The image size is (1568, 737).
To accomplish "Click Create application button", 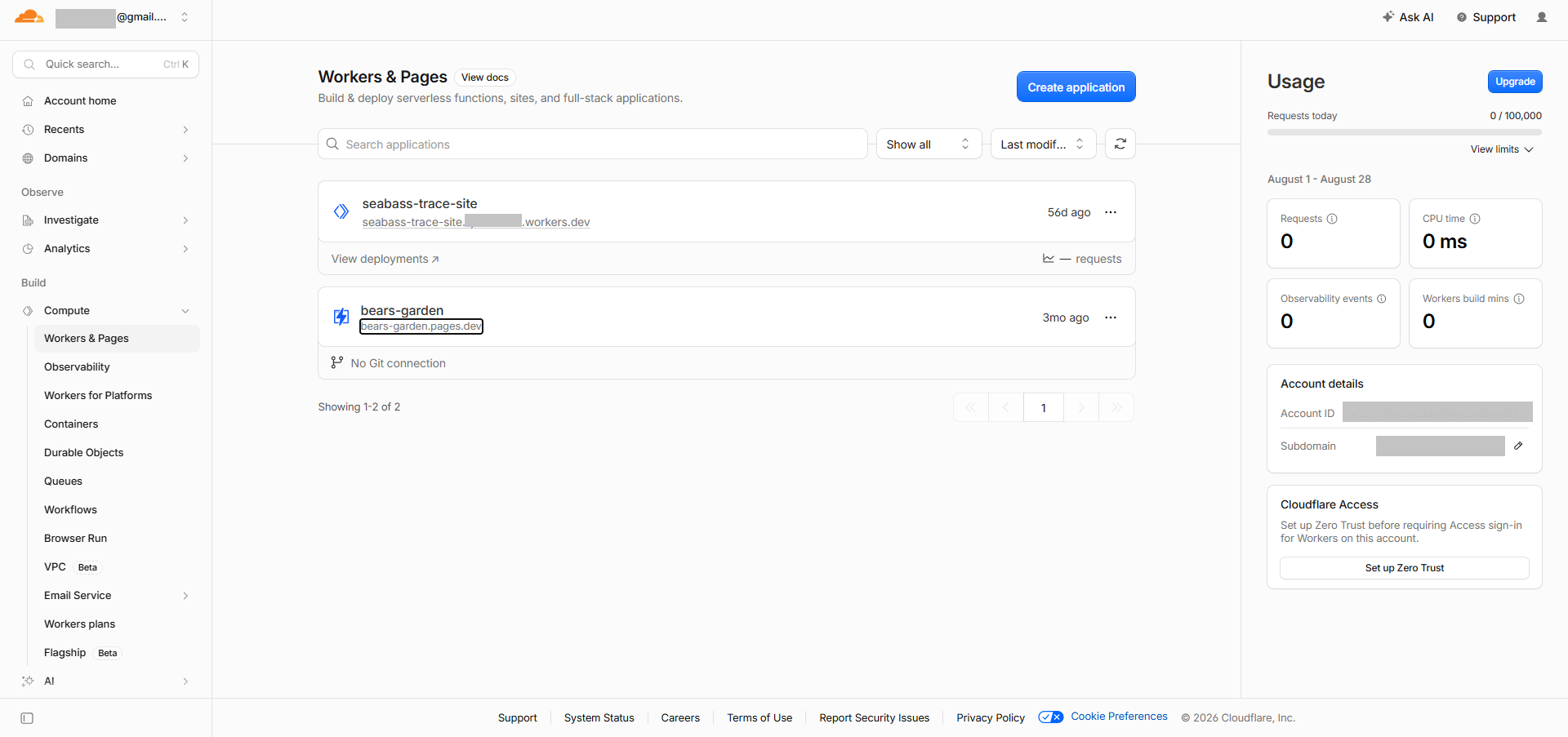I will click(x=1076, y=87).
